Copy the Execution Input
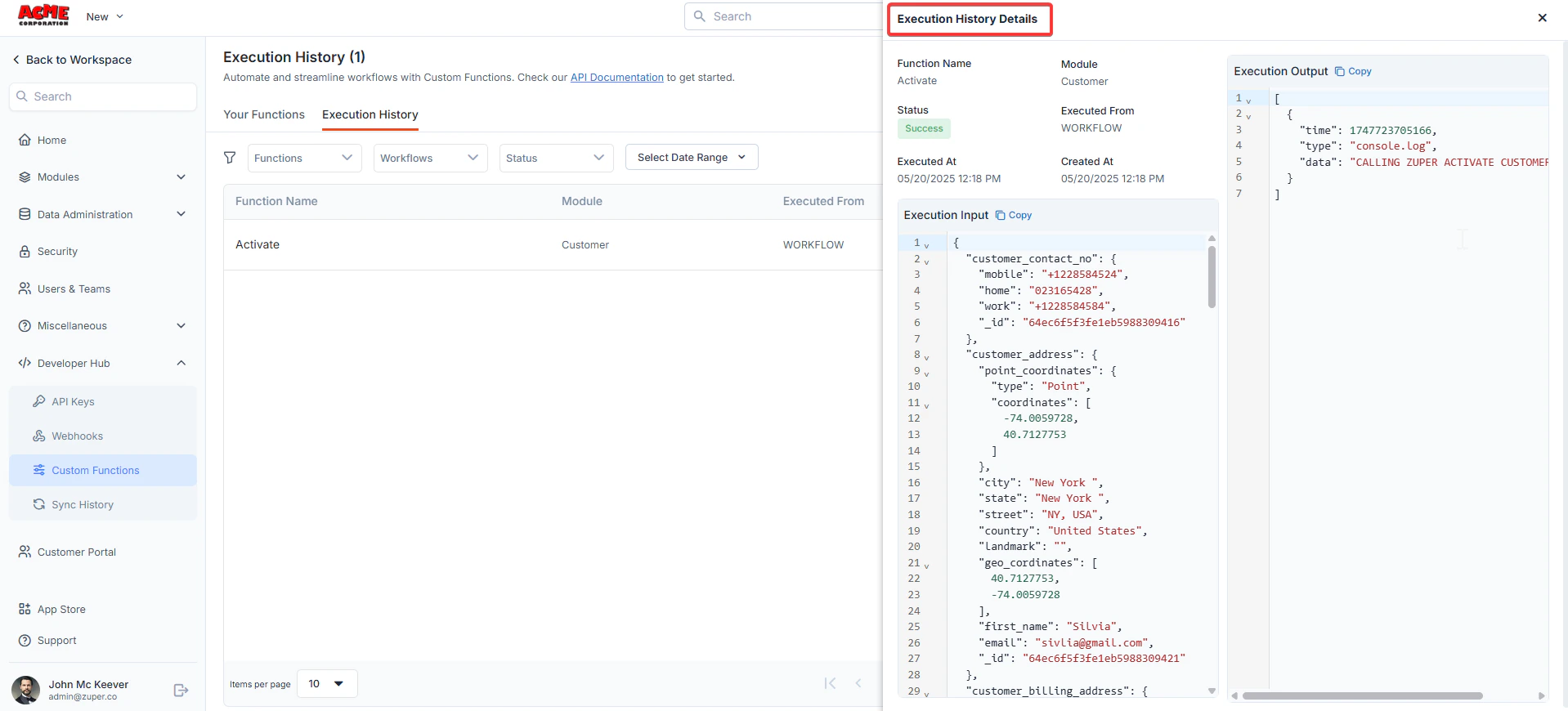Screen dimensions: 1568x711 coord(1014,215)
